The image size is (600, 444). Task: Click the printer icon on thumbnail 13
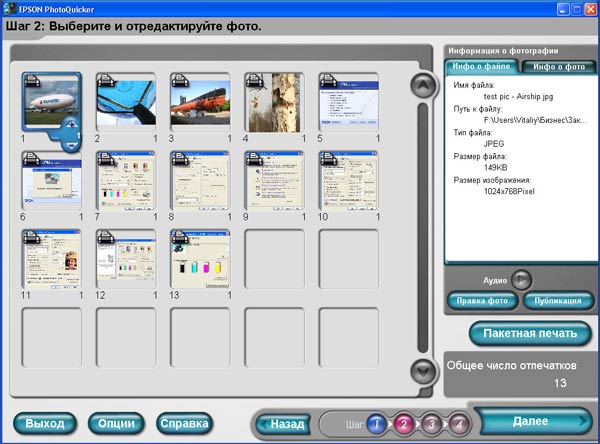point(180,236)
